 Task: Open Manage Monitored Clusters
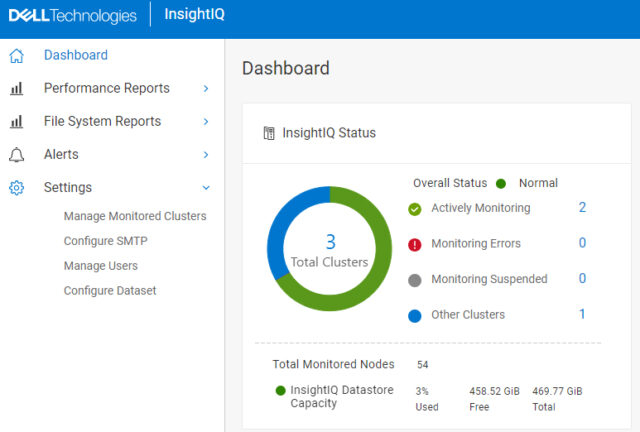pos(135,216)
